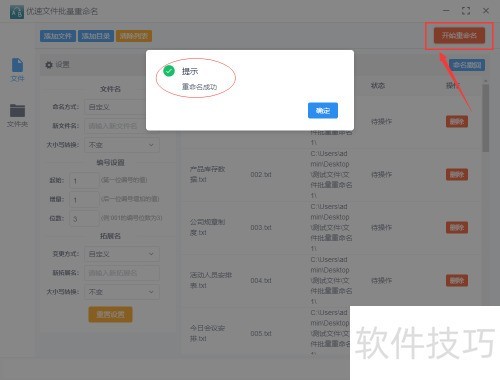Minimize the application window
Image resolution: width=500 pixels, height=380 pixels.
[x=446, y=11]
